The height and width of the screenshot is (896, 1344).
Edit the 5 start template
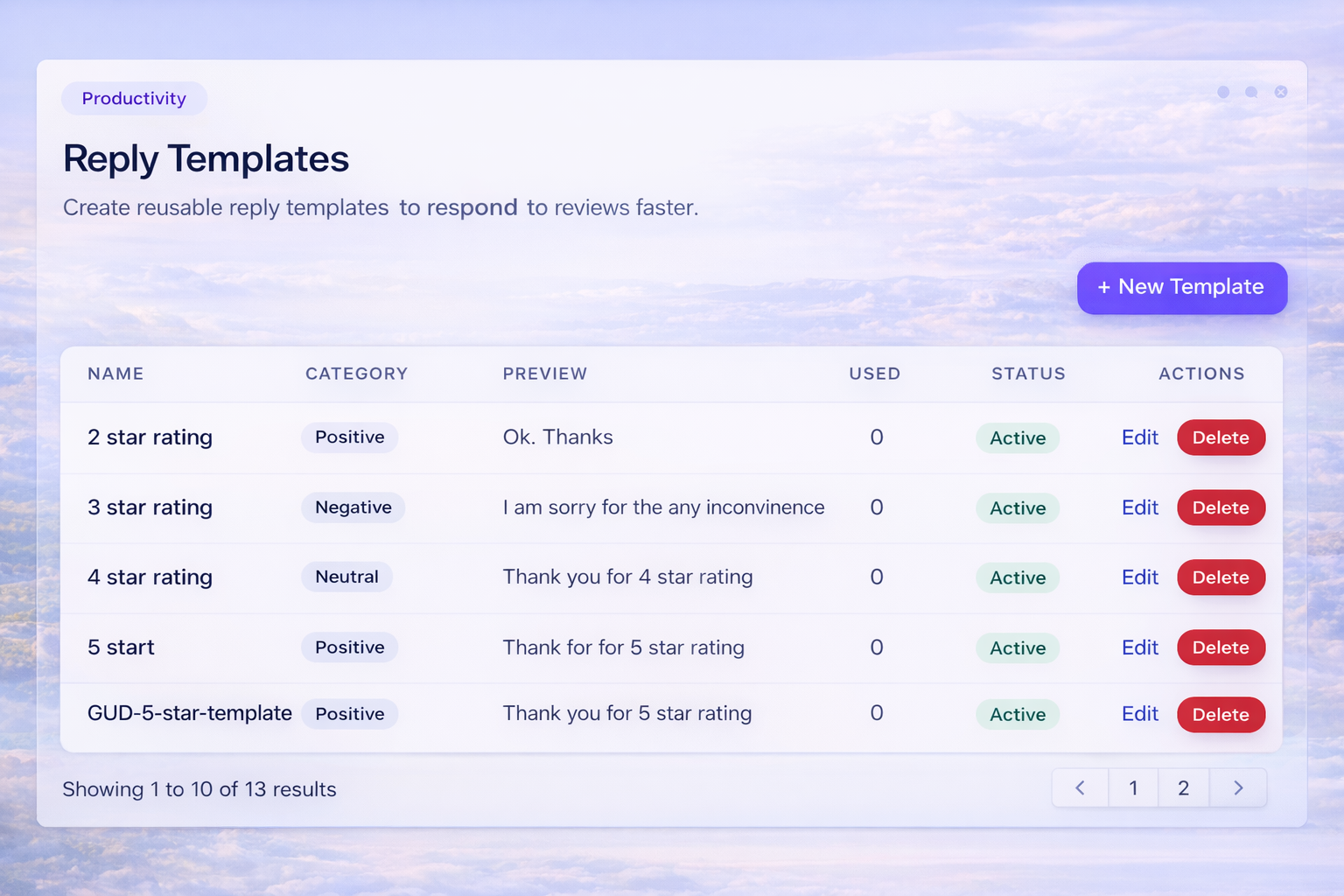pos(1139,647)
